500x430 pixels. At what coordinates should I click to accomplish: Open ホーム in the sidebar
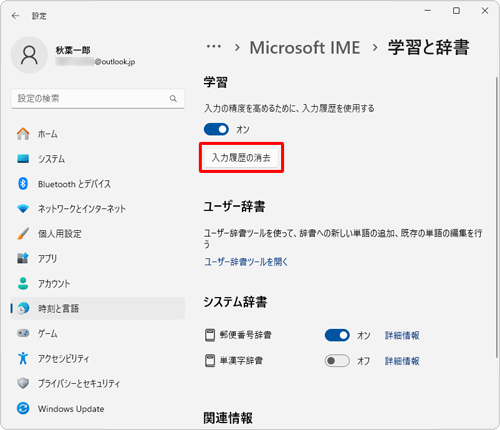pos(98,134)
